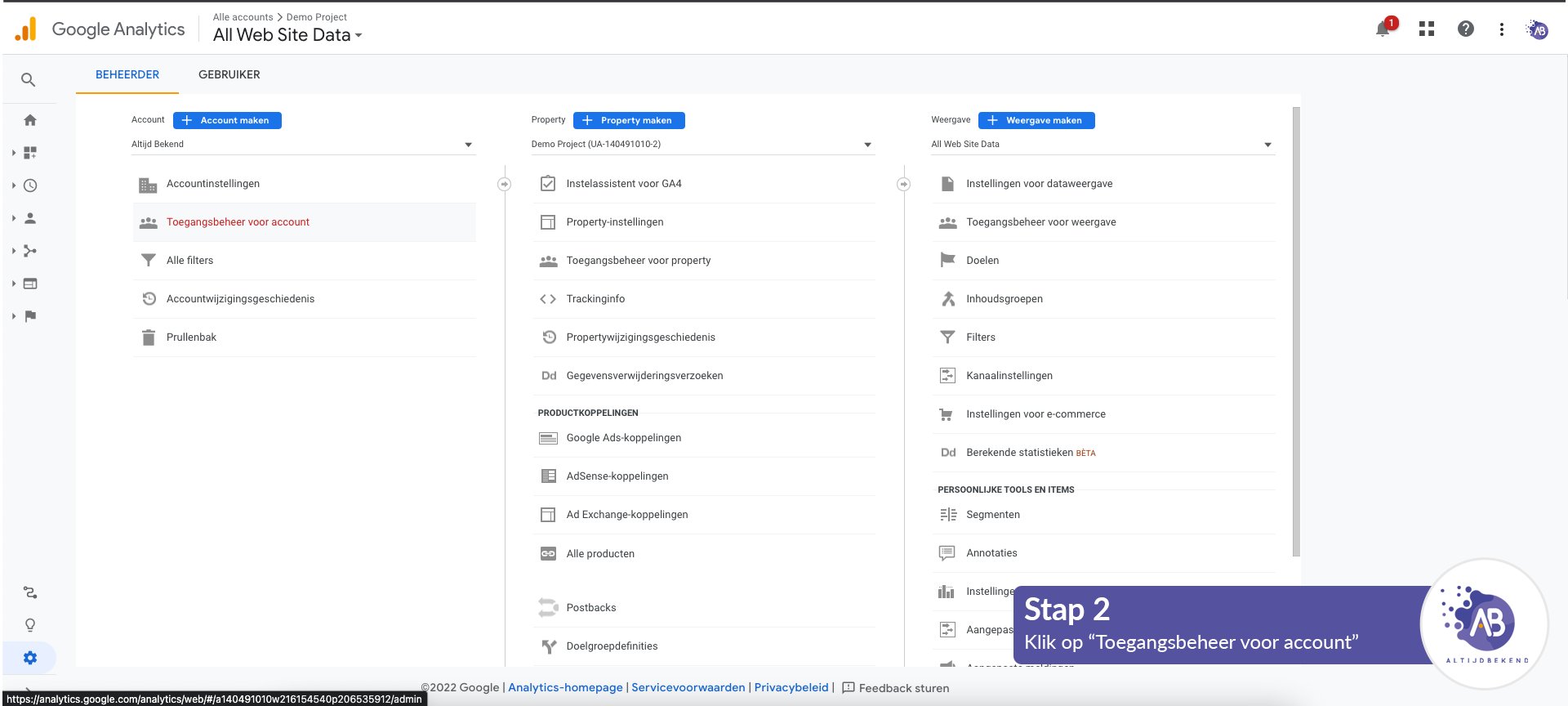This screenshot has width=1568, height=706.
Task: Expand the Altijd Bekend account dropdown
Action: [x=302, y=145]
